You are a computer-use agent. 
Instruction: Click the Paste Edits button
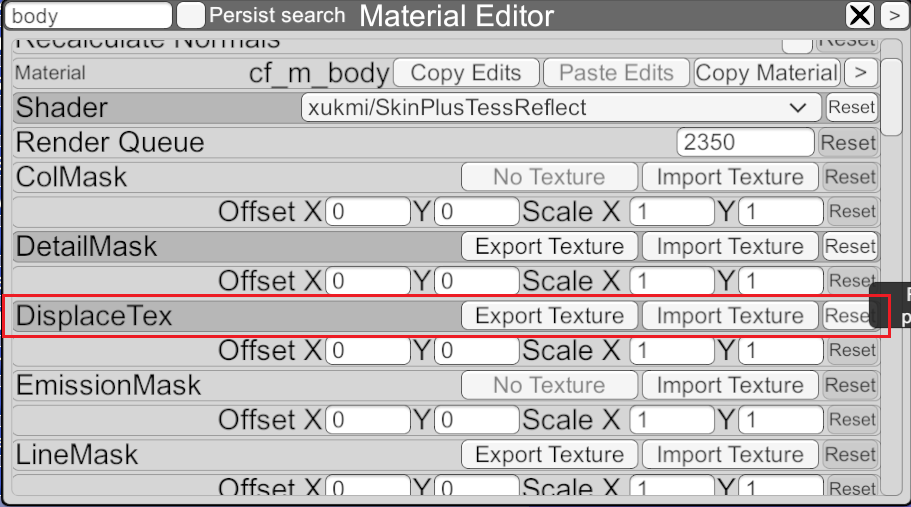(615, 73)
